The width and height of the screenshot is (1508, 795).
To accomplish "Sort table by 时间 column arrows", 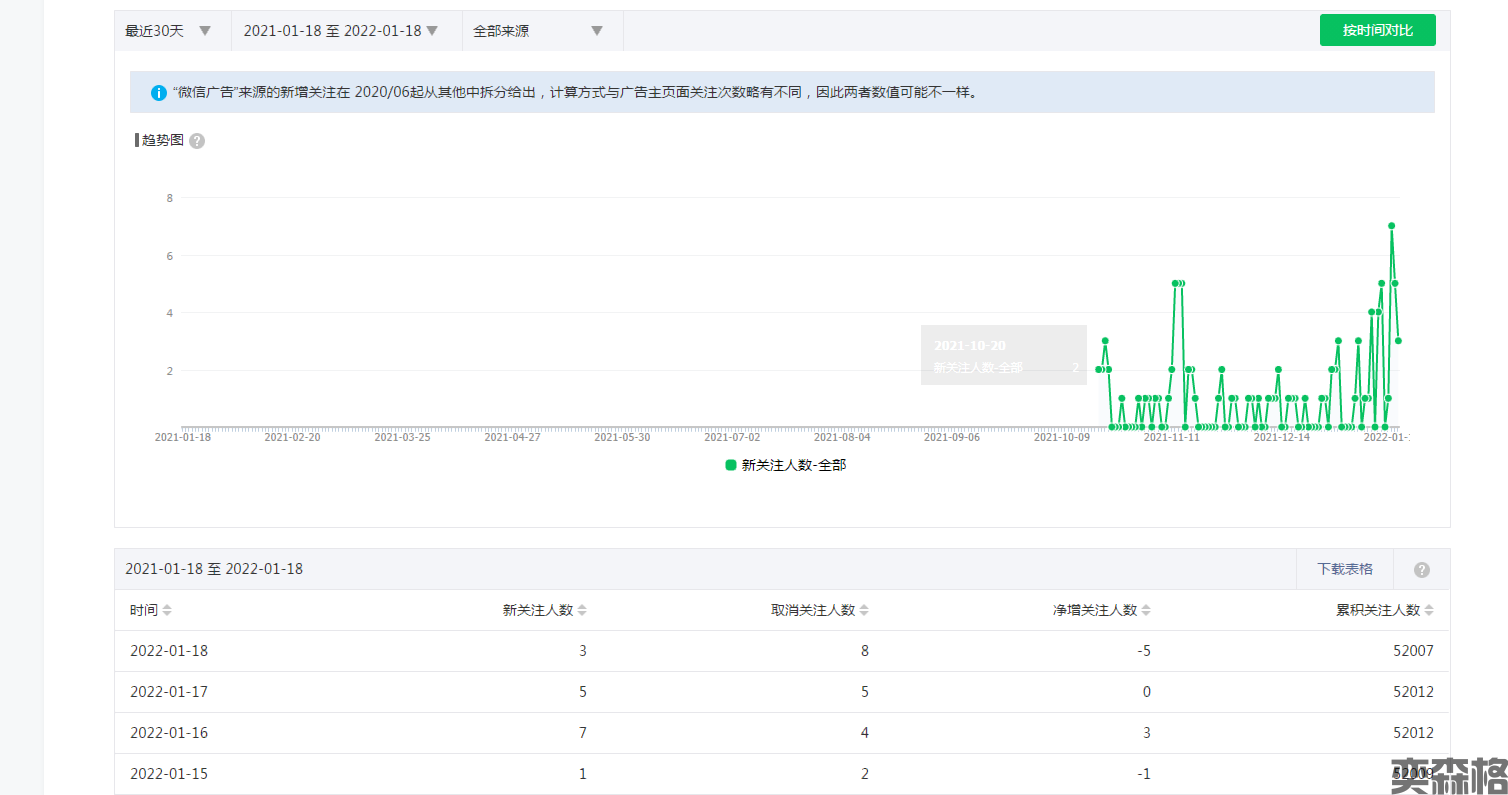I will [x=167, y=611].
